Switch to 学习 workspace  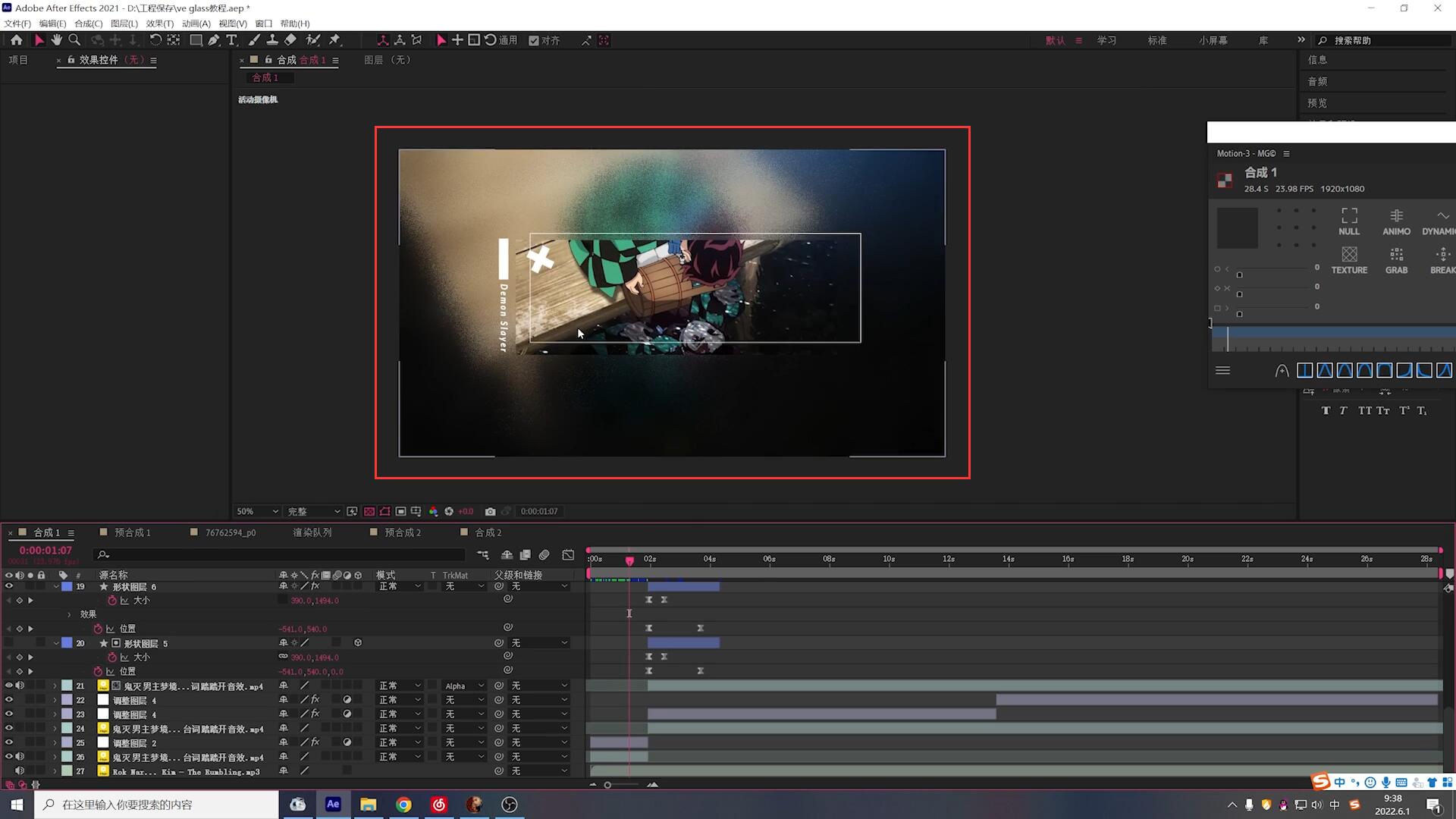pos(1106,40)
